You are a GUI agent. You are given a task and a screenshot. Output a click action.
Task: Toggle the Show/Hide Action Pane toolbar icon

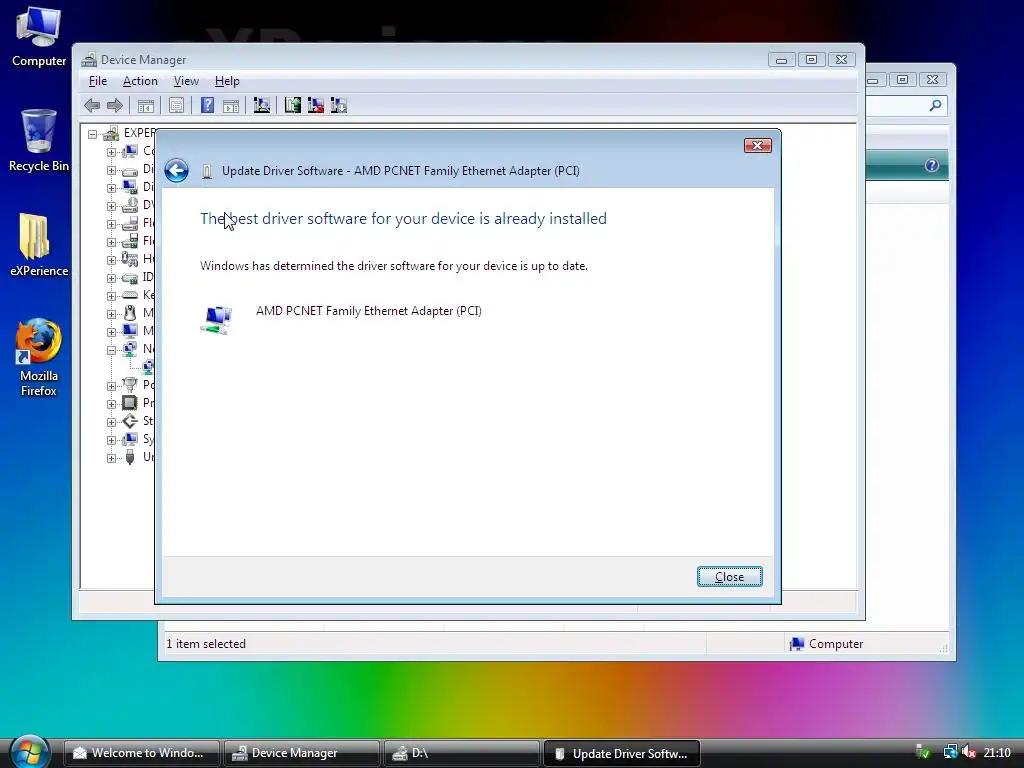[231, 105]
